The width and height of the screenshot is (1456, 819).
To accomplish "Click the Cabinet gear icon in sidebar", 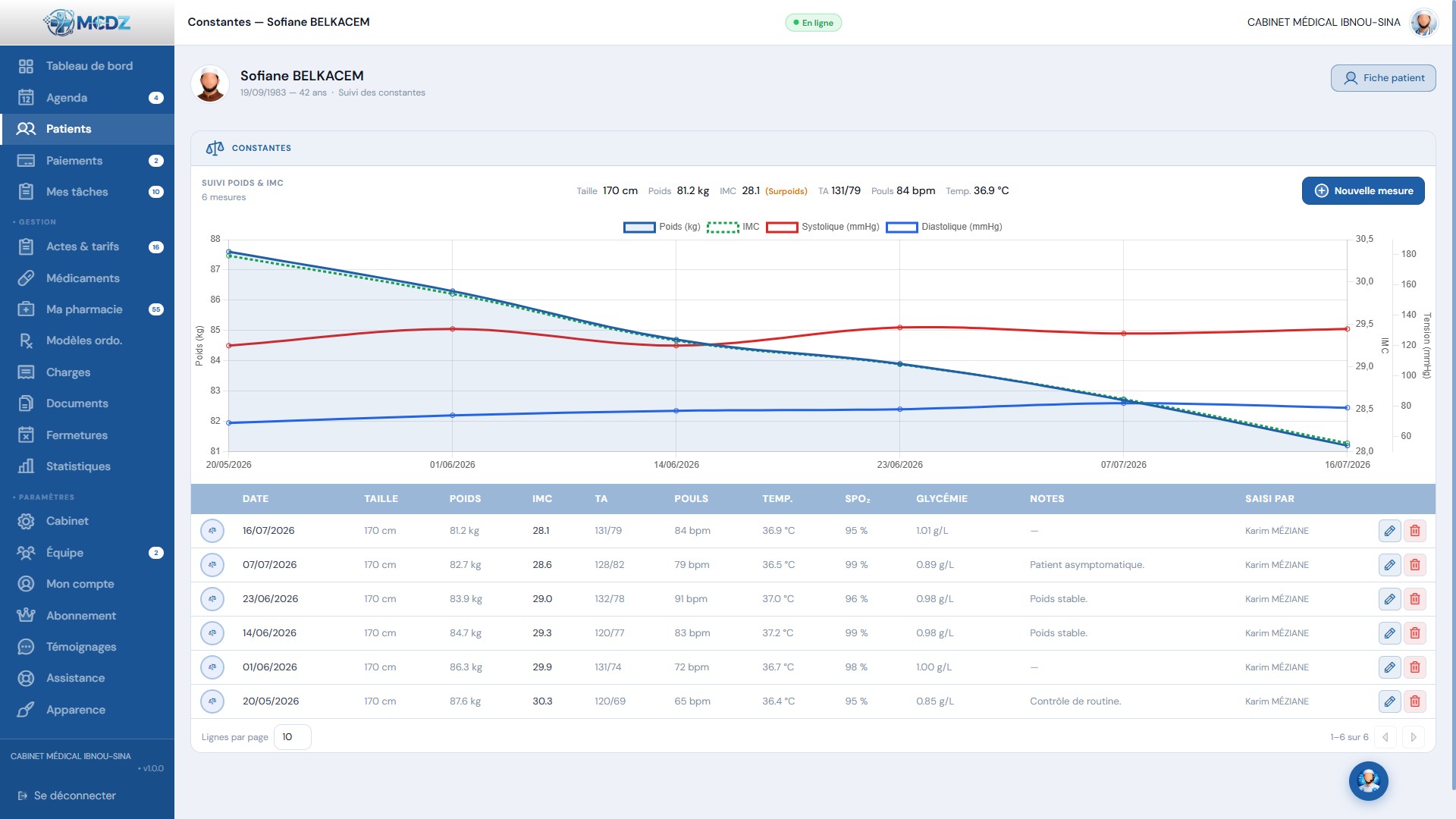I will [x=26, y=521].
